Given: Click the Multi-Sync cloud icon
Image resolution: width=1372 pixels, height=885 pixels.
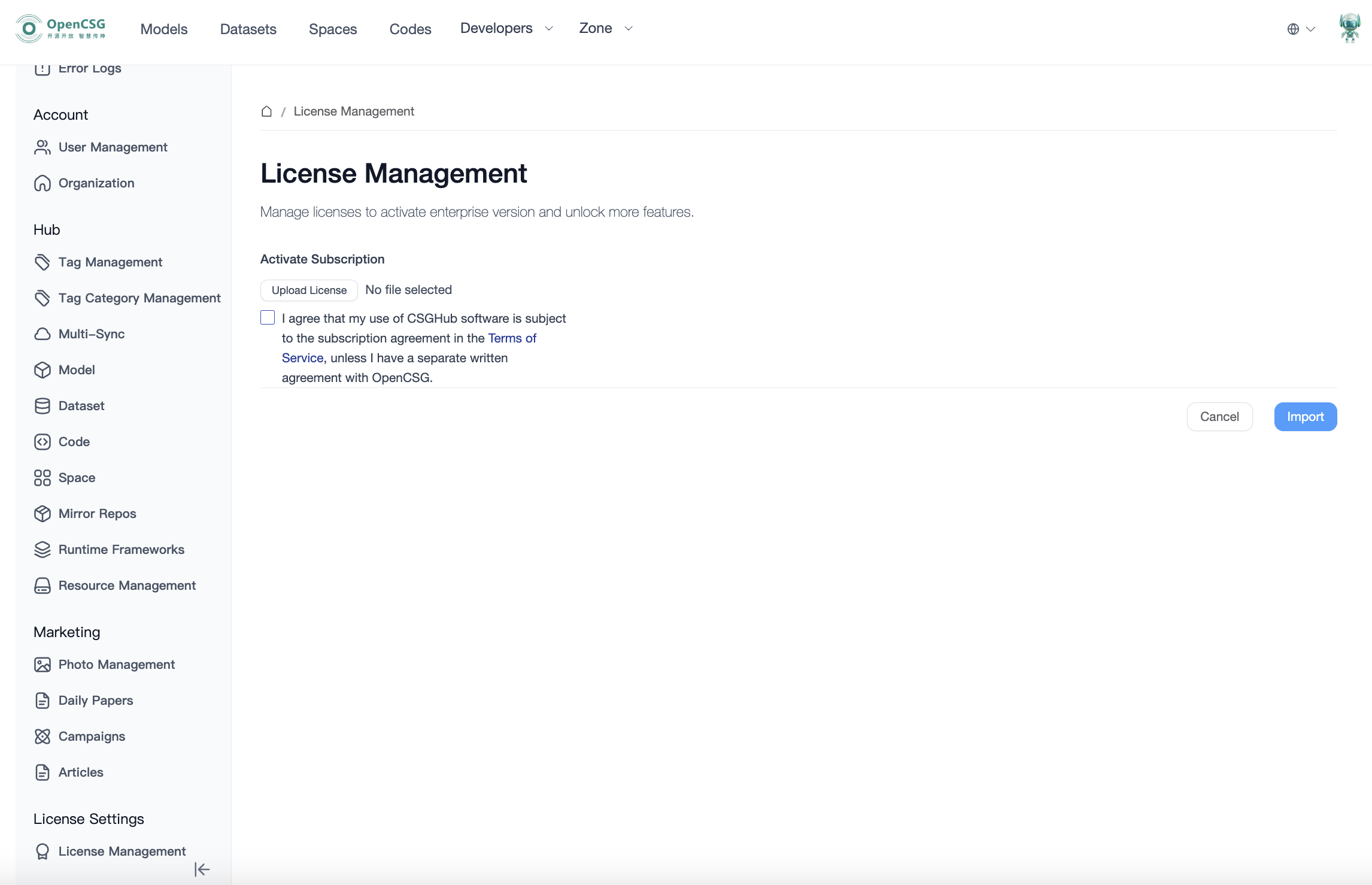Looking at the screenshot, I should coord(43,334).
